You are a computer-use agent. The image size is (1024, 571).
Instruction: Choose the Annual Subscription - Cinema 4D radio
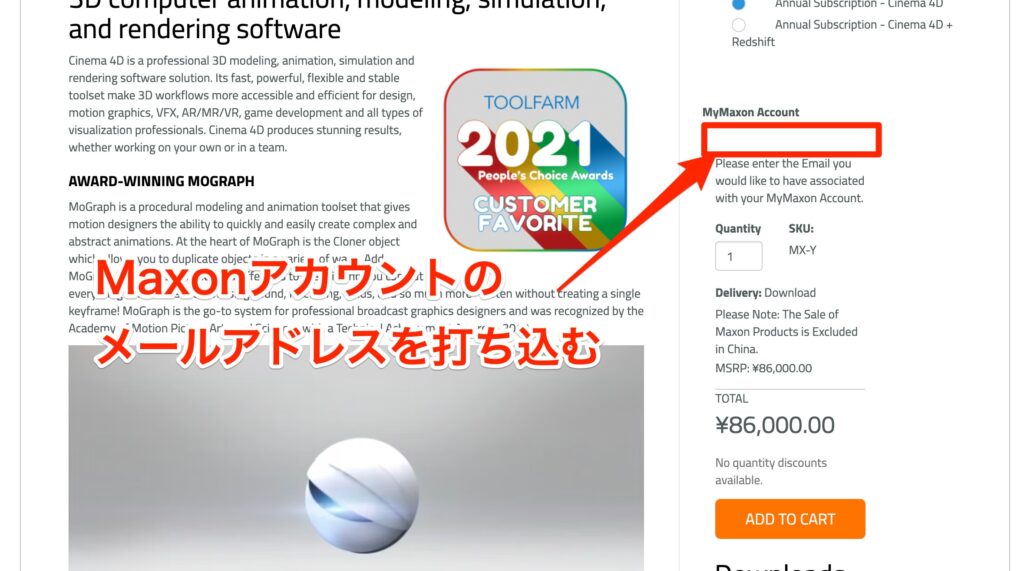tap(739, 3)
